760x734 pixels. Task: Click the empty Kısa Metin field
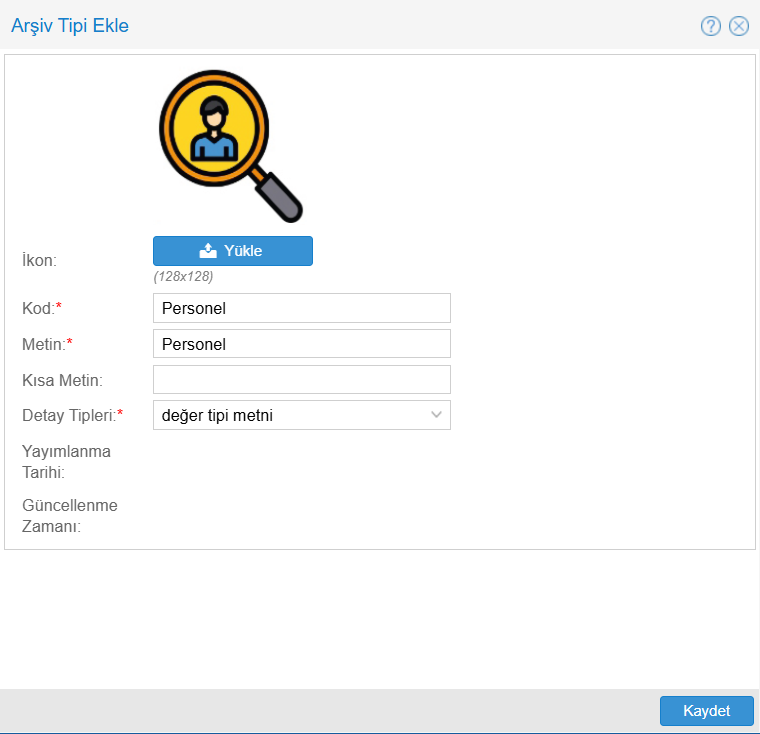click(x=301, y=380)
